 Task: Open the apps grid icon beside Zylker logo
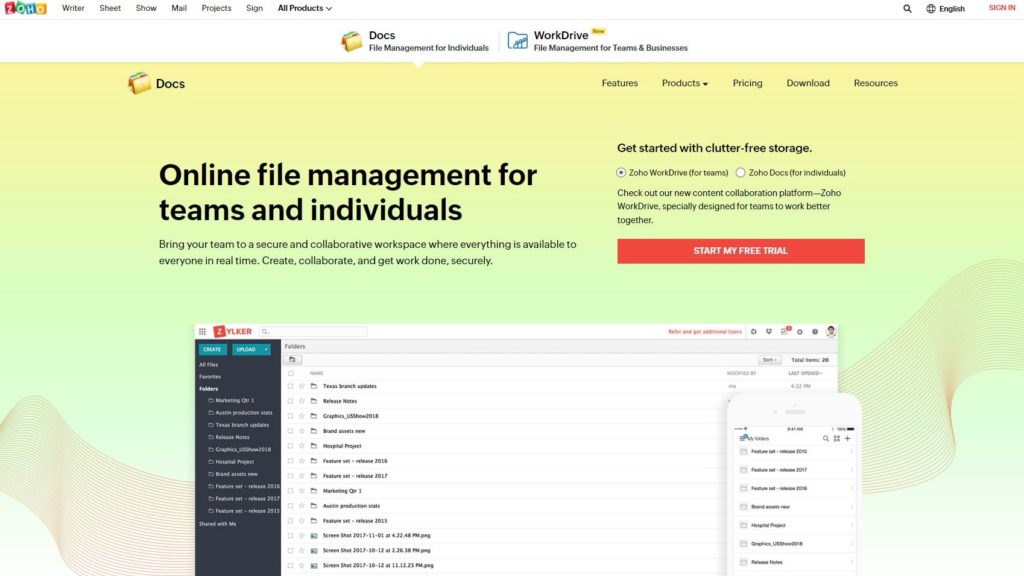pyautogui.click(x=202, y=331)
